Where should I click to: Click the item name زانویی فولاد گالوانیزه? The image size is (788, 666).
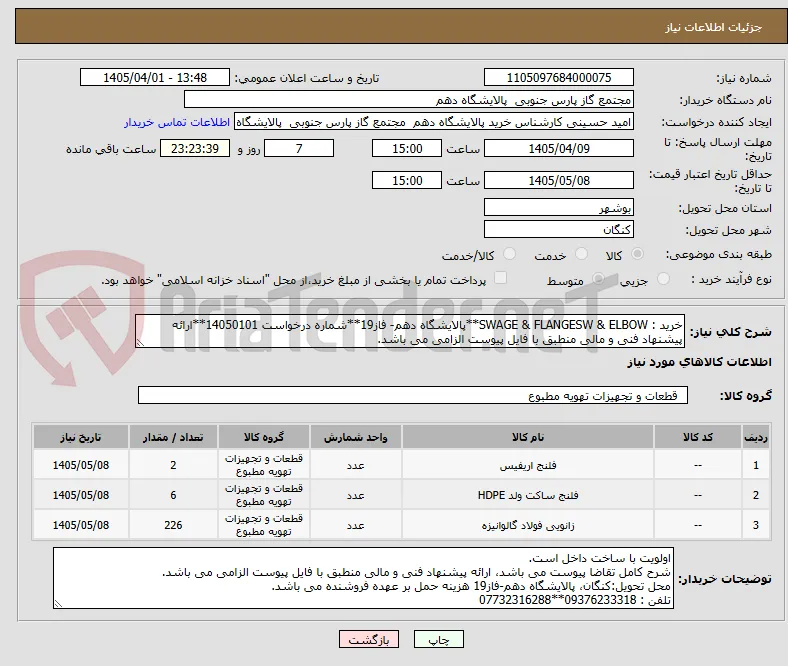pyautogui.click(x=528, y=525)
